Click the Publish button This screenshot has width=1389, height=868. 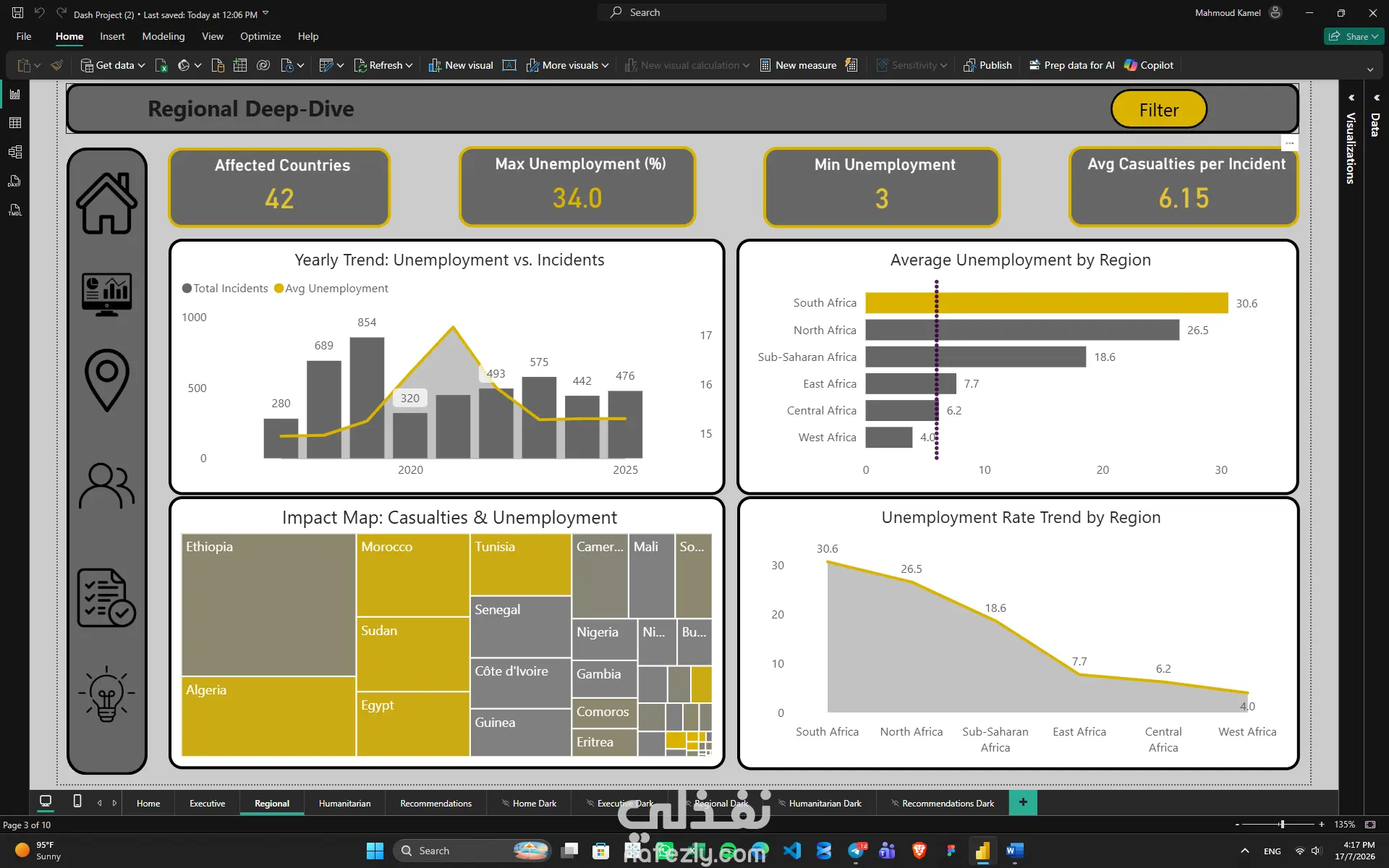click(987, 65)
